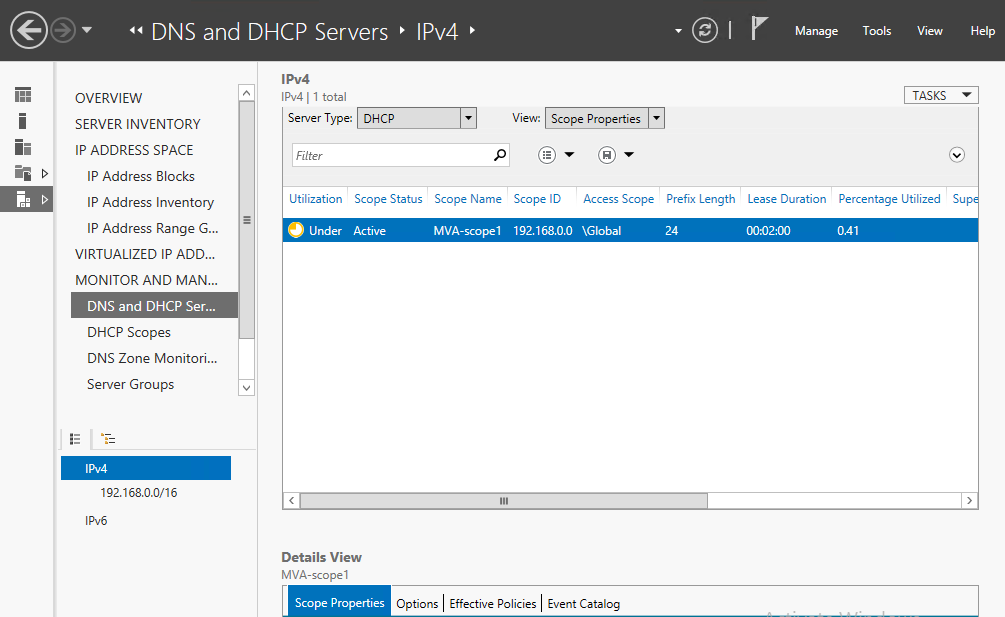The height and width of the screenshot is (617, 1005).
Task: Switch to the Effective Policies tab
Action: (x=494, y=604)
